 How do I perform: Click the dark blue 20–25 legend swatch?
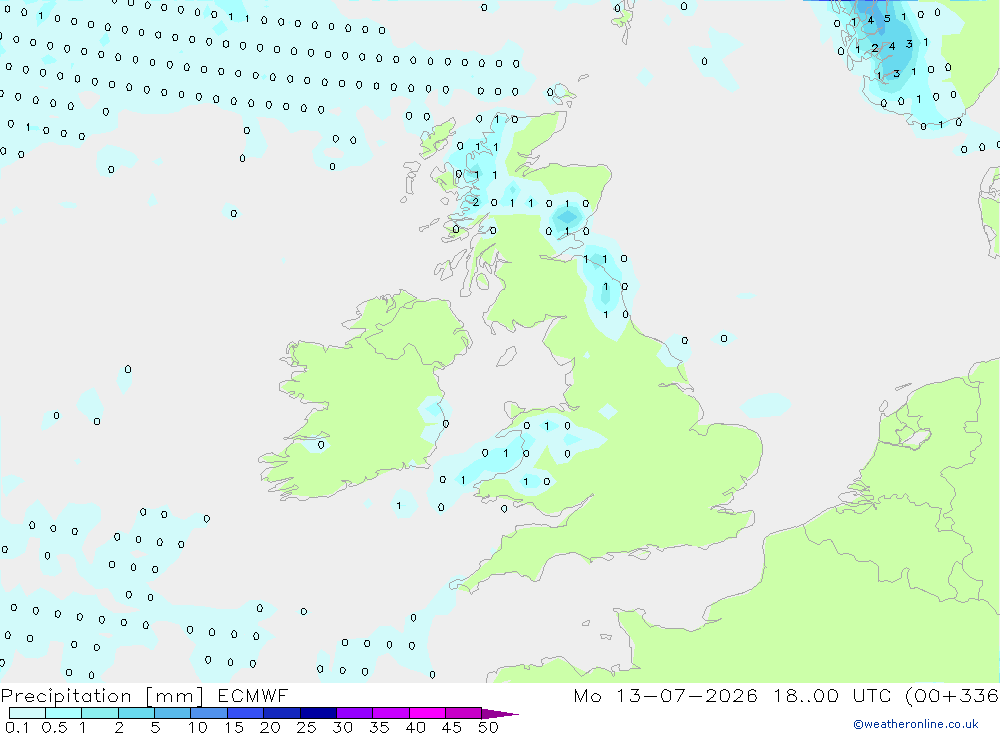282,713
